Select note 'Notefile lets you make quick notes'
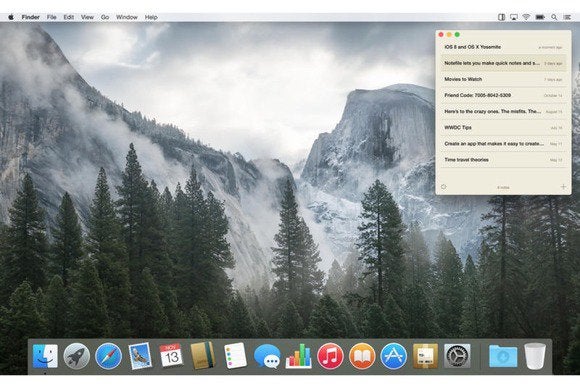The width and height of the screenshot is (580, 388). tap(503, 63)
